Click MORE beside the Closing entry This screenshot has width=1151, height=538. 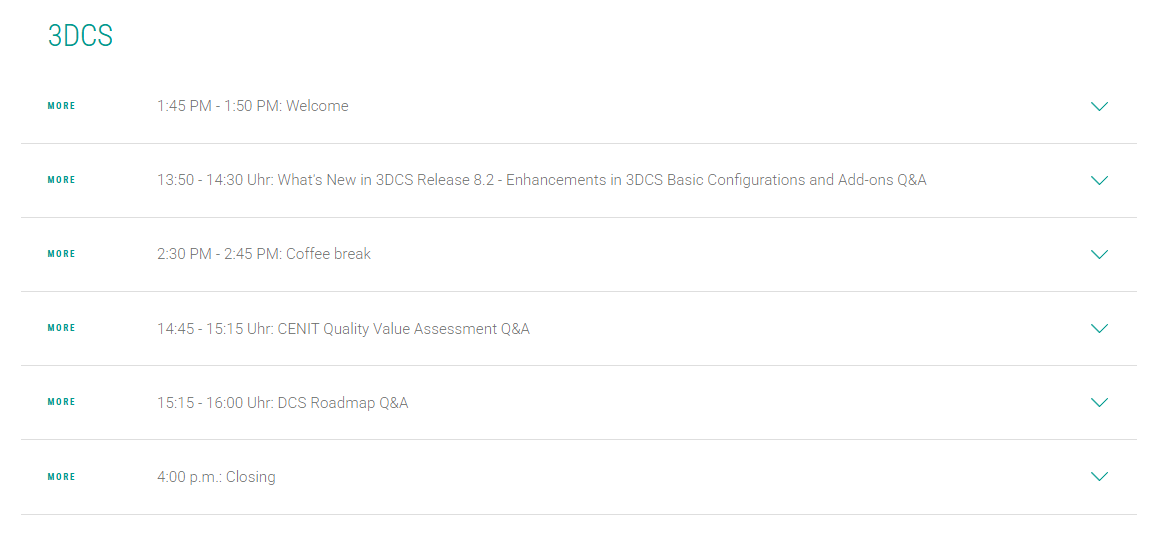tap(62, 477)
